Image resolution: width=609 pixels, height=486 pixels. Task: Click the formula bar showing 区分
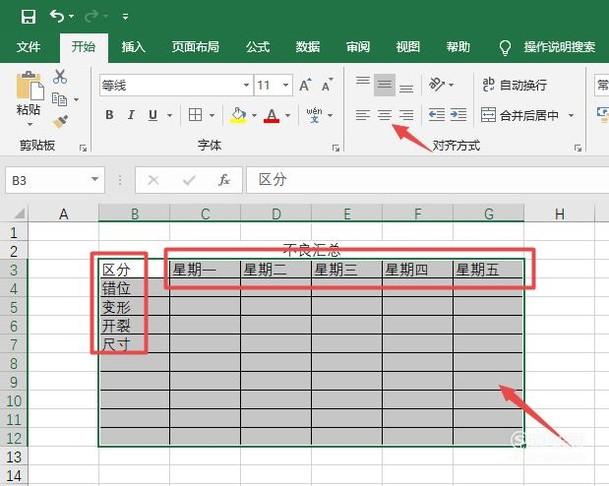pyautogui.click(x=428, y=180)
